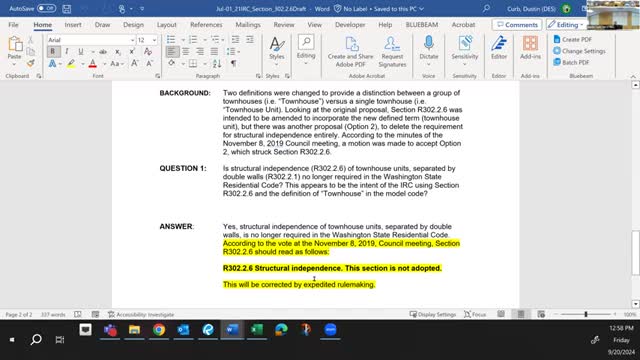This screenshot has width=640, height=360.
Task: Click Bluebeam Create PDF
Action: tap(572, 40)
